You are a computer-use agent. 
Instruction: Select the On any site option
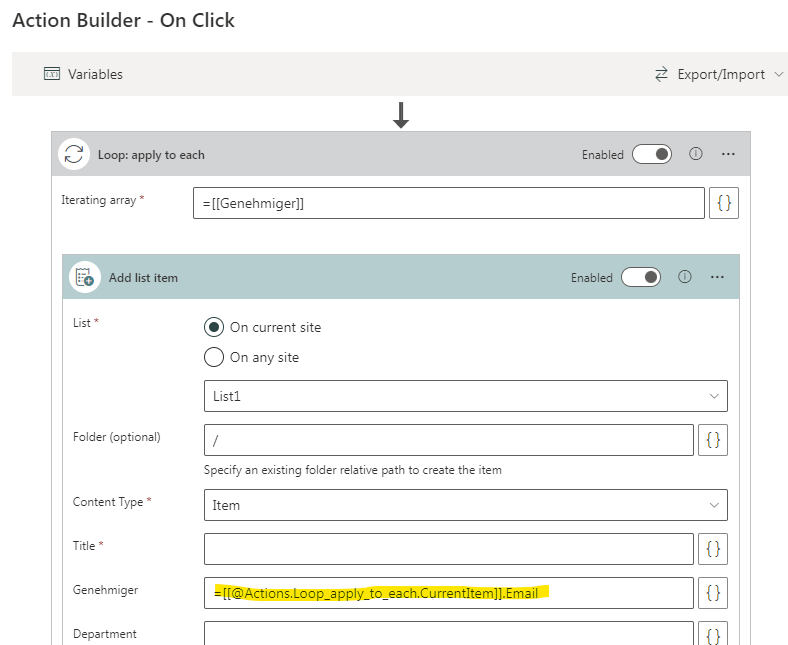(214, 357)
